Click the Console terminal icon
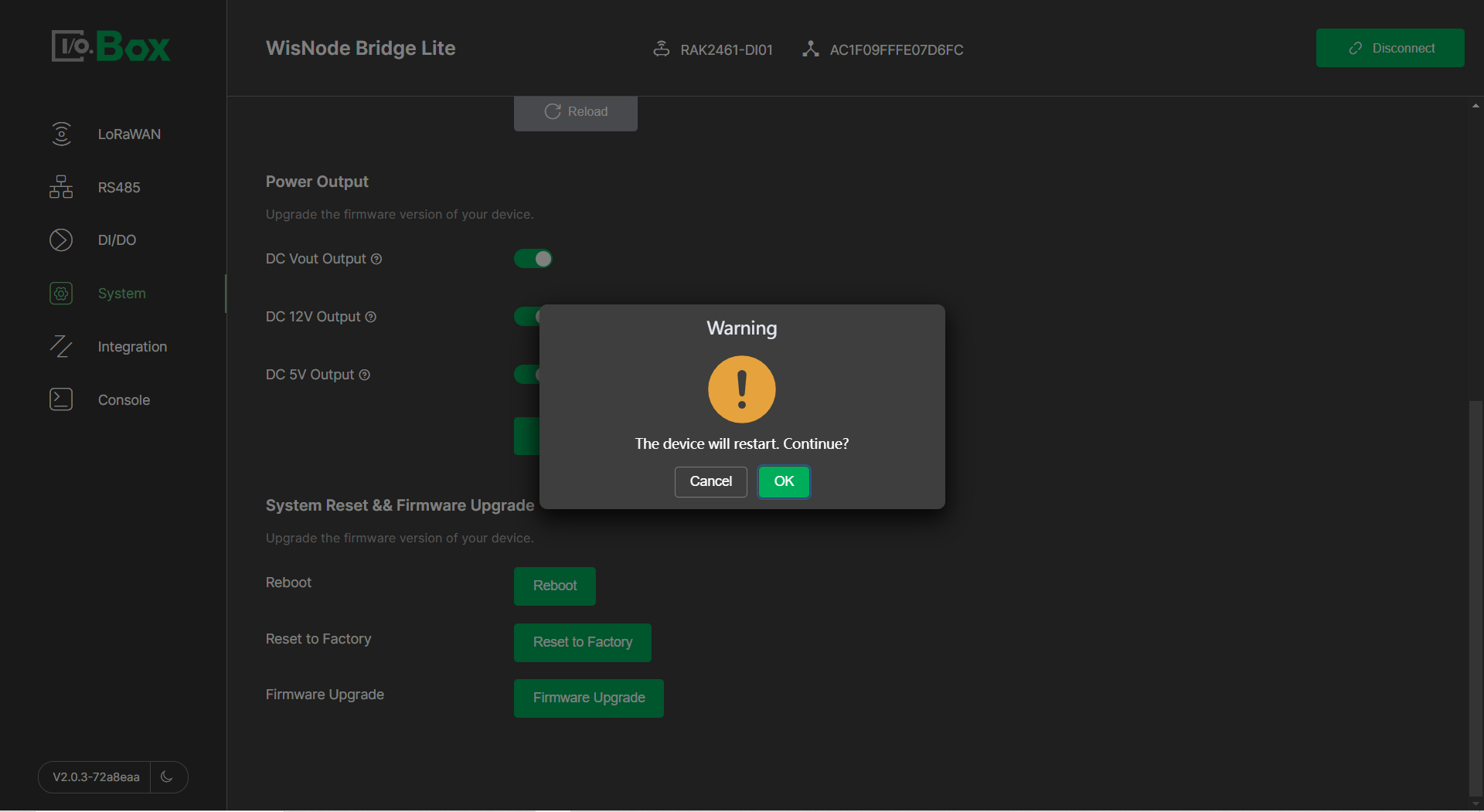Viewport: 1484px width, 812px height. (61, 399)
